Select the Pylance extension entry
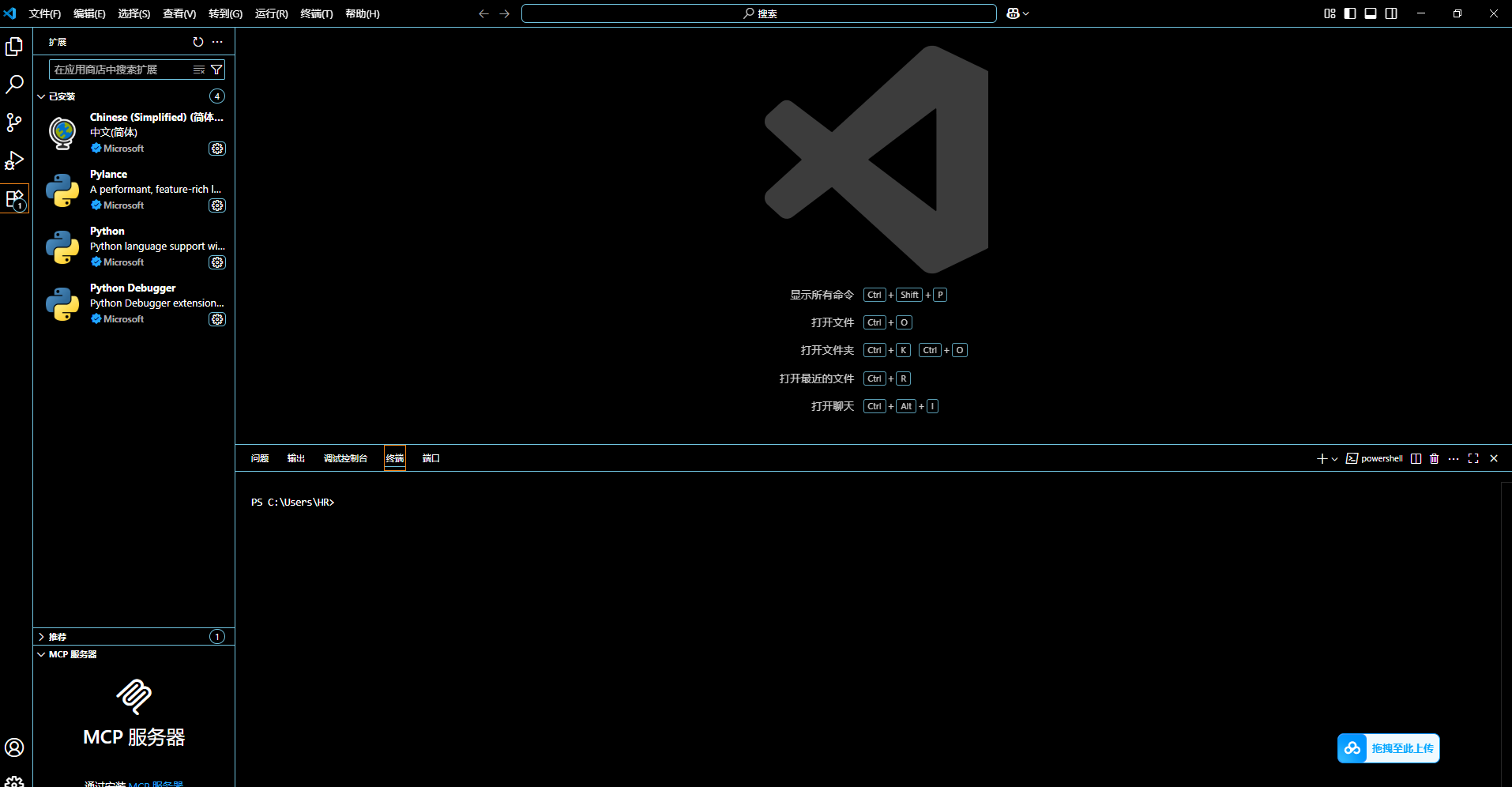 click(x=134, y=190)
